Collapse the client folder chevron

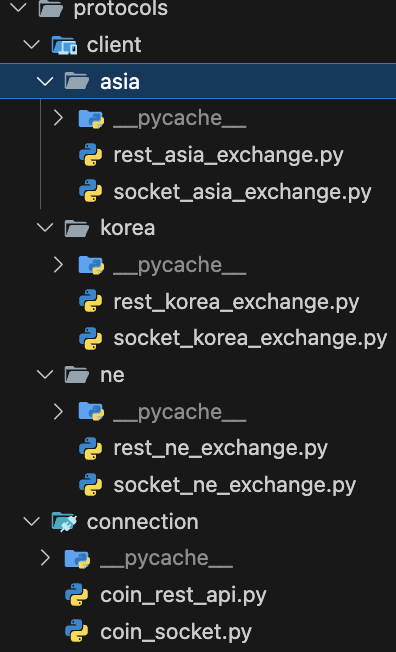[32, 44]
